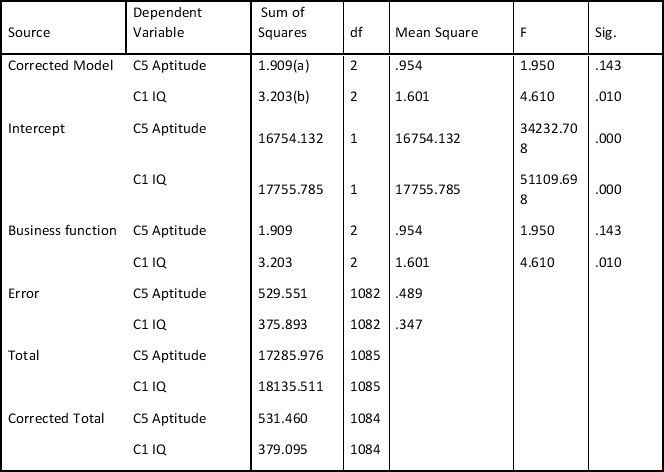The image size is (664, 472).
Task: Click 'C5 Aptitude' in Business function row
Action: point(169,230)
